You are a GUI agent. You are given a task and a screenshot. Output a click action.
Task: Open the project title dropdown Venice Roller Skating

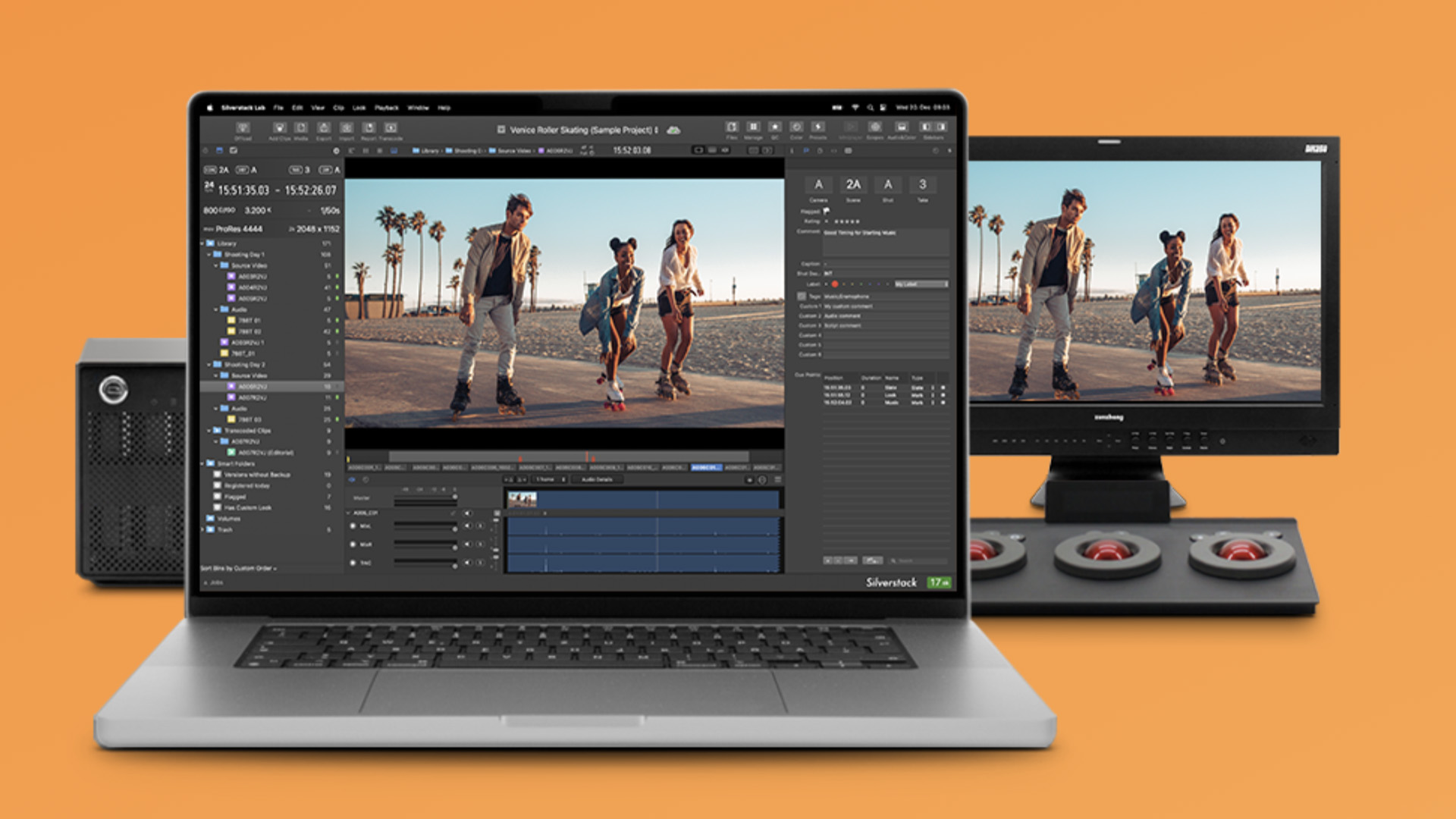583,130
